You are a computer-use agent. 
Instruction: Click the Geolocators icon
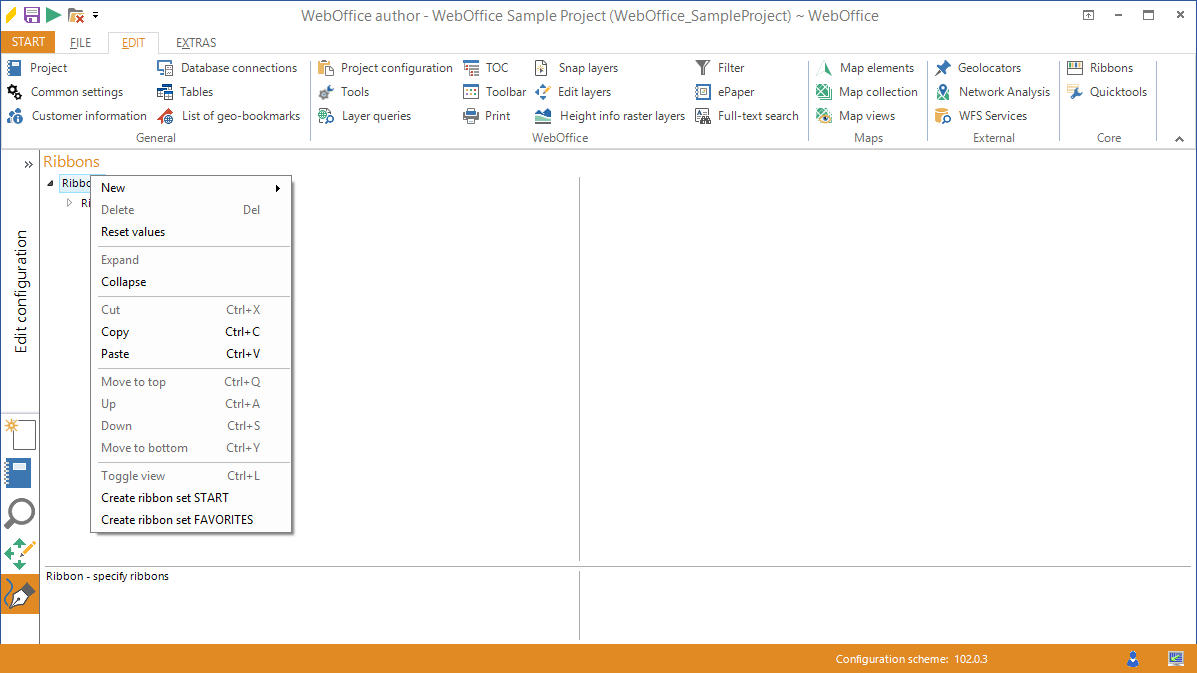[x=940, y=67]
